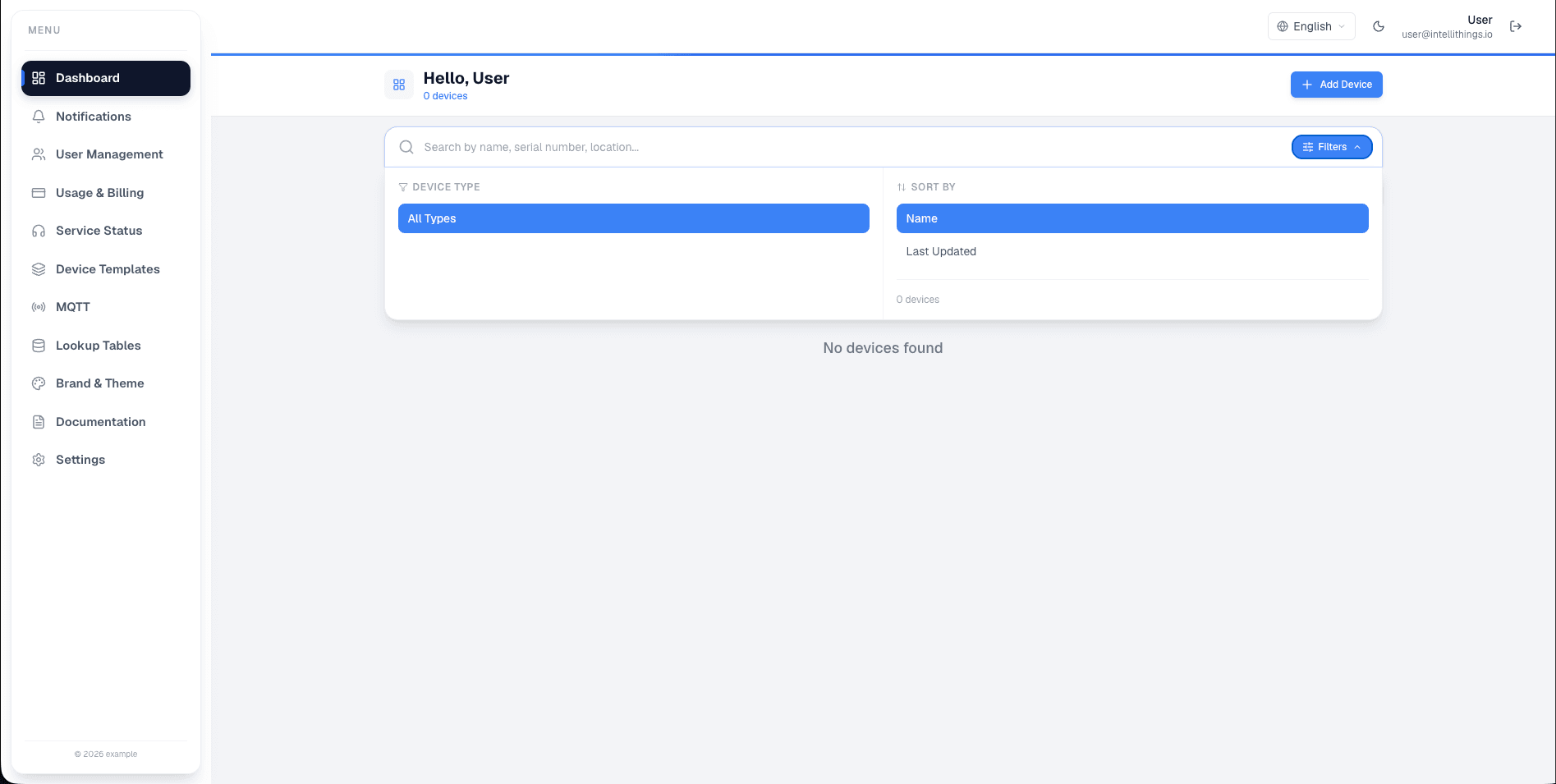Click the Usage & Billing card icon

coord(39,193)
